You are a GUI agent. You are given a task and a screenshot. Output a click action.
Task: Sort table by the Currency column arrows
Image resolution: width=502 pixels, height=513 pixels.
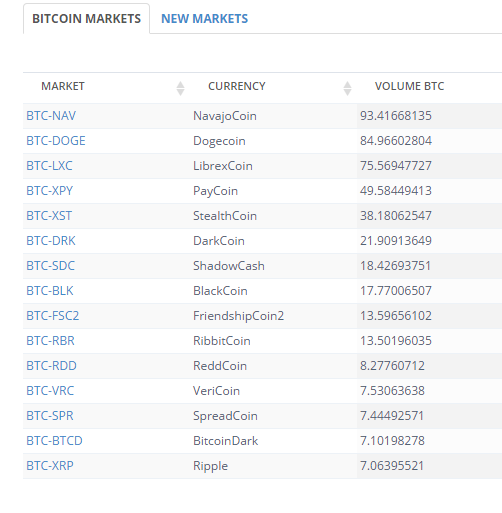coord(347,88)
